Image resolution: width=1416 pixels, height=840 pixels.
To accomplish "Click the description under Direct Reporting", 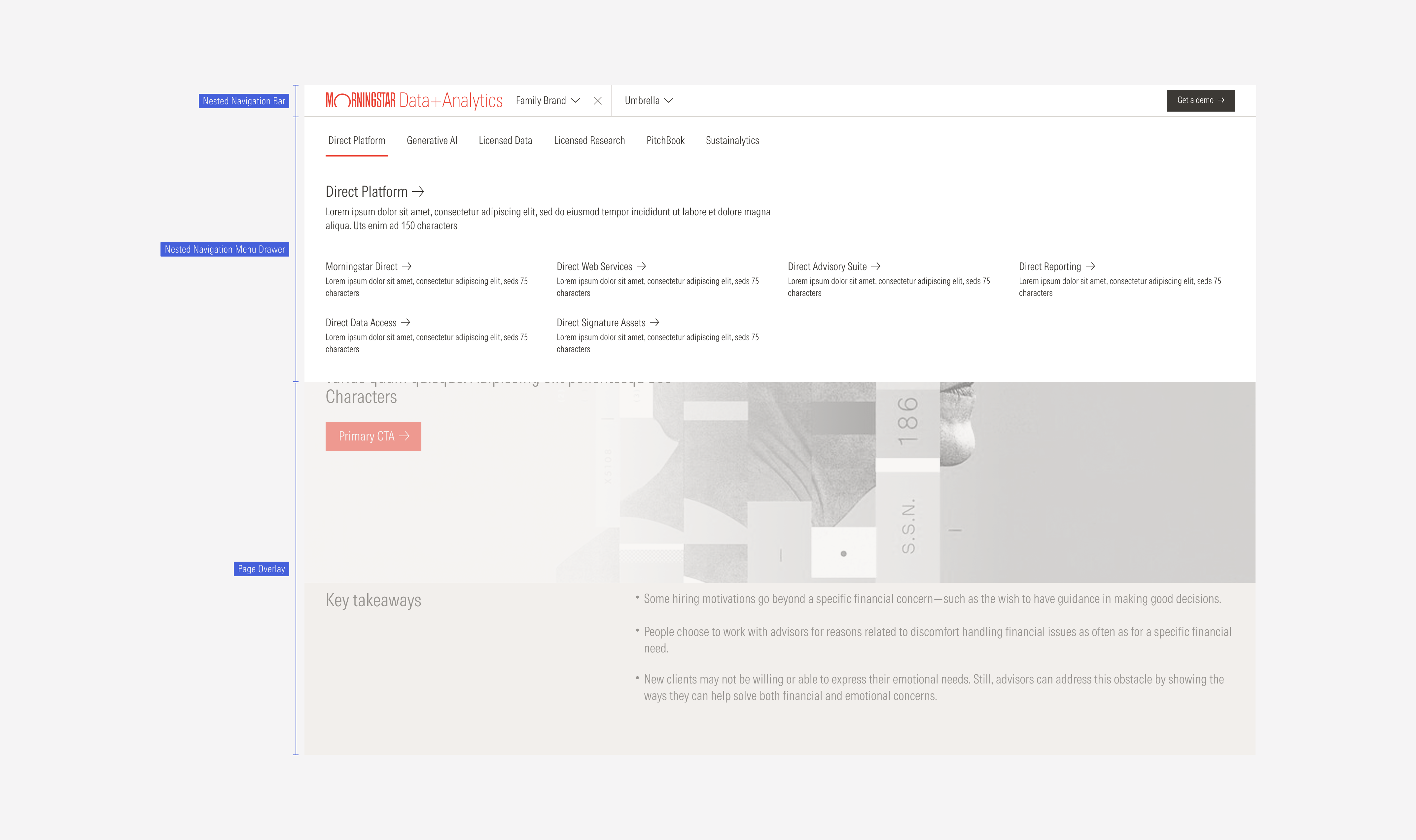I will click(x=1120, y=287).
